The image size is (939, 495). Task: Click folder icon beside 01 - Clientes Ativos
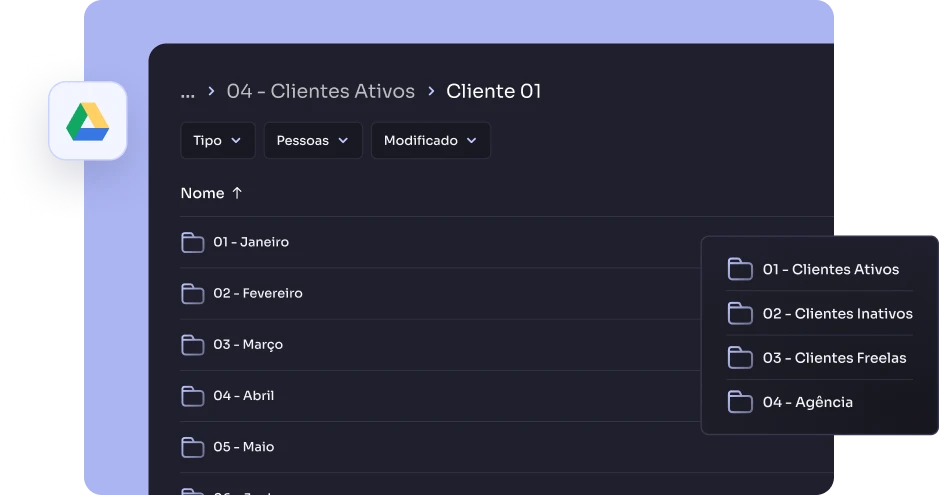(740, 269)
